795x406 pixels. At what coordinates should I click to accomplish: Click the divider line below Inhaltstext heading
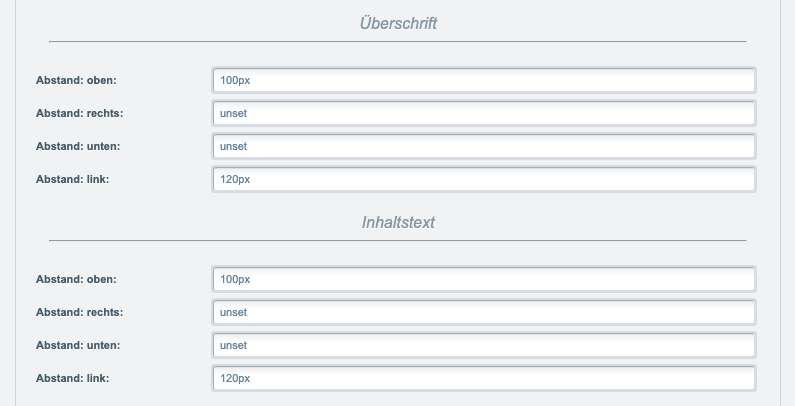click(398, 241)
